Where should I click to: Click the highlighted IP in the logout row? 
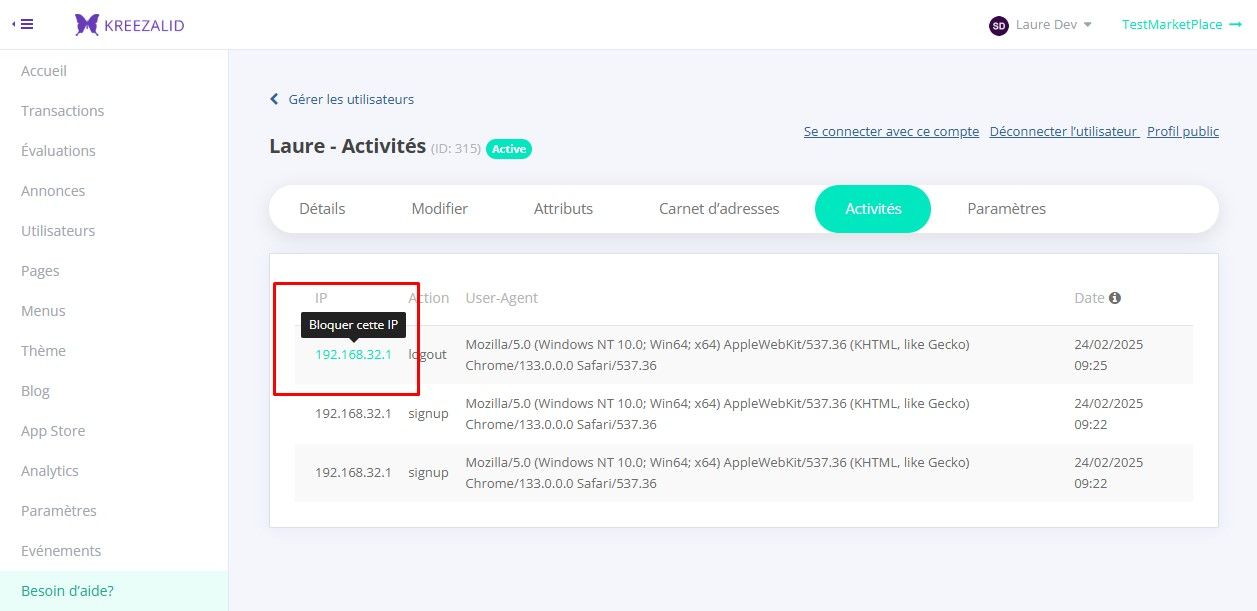[x=353, y=354]
